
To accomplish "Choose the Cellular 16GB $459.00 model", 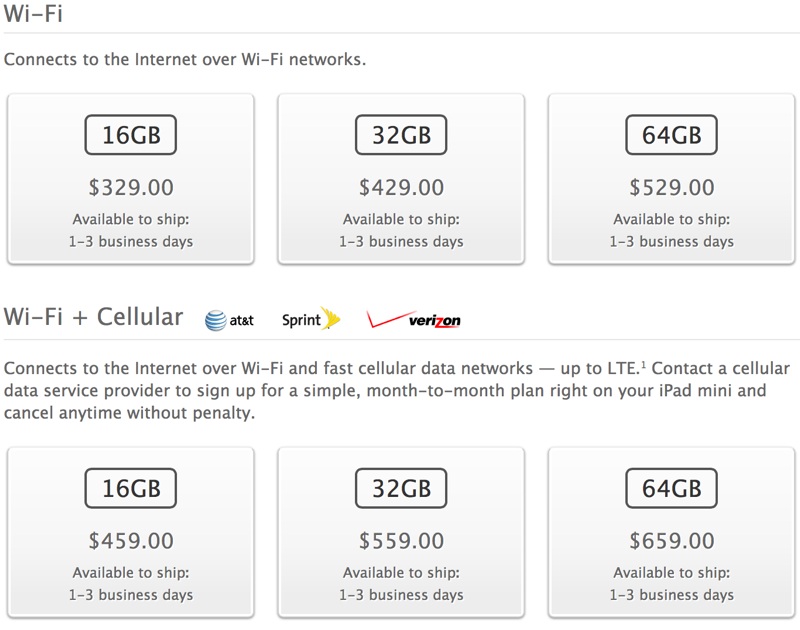I will (131, 532).
